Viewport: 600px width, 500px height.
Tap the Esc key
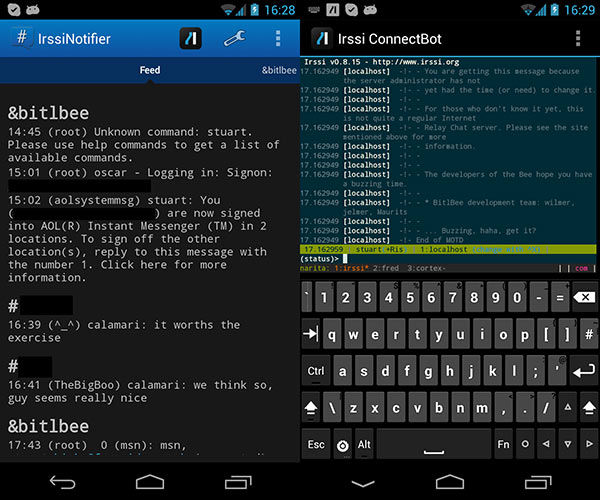[x=316, y=444]
